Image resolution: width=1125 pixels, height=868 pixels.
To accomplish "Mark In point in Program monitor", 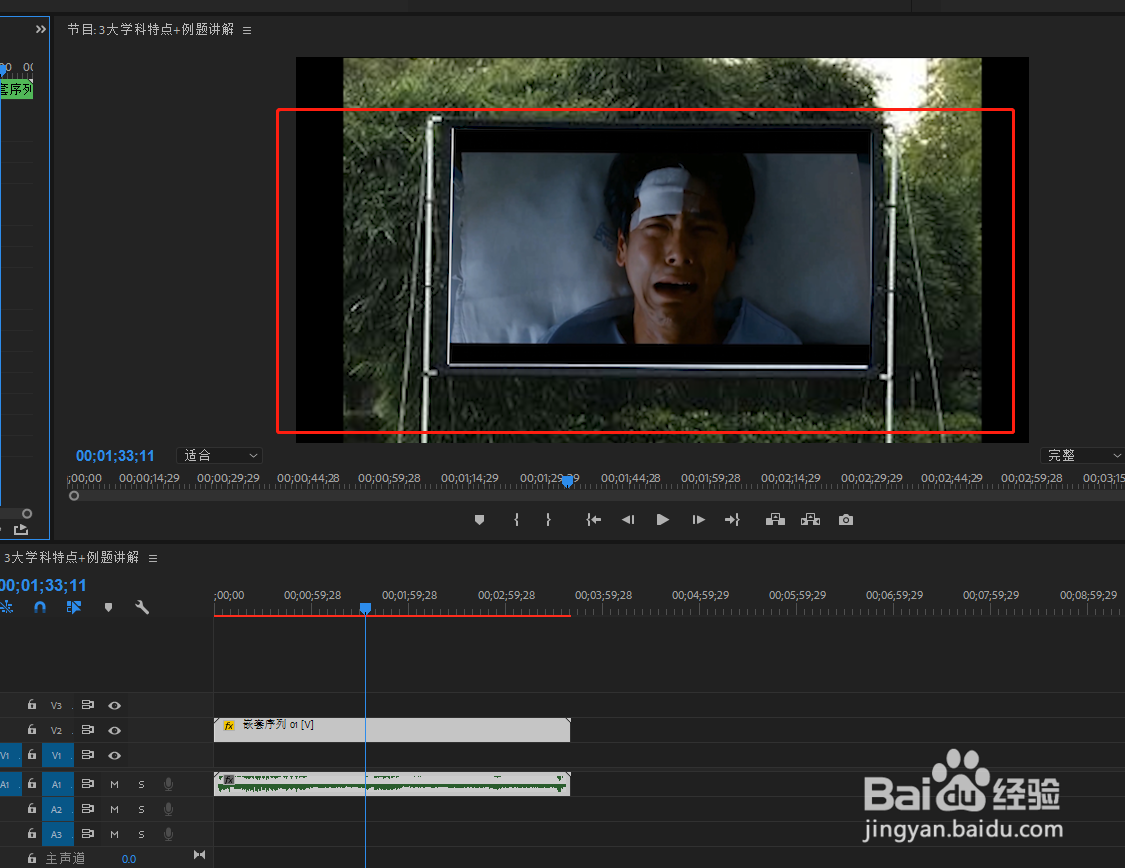I will click(517, 520).
